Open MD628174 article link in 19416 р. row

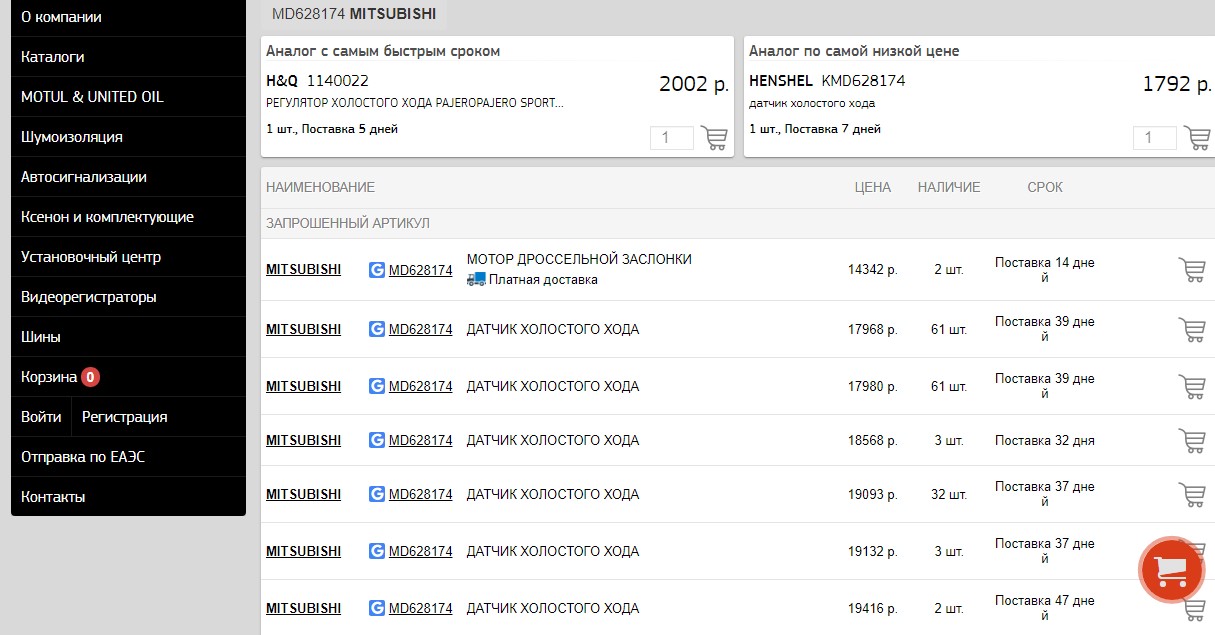click(x=420, y=608)
